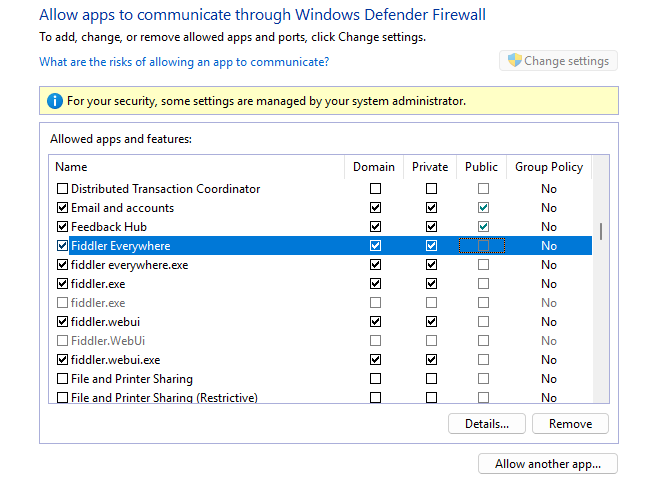Enable Distributed Transaction Coordinator checkbox
Screen dimensions: 647x502
click(x=62, y=189)
